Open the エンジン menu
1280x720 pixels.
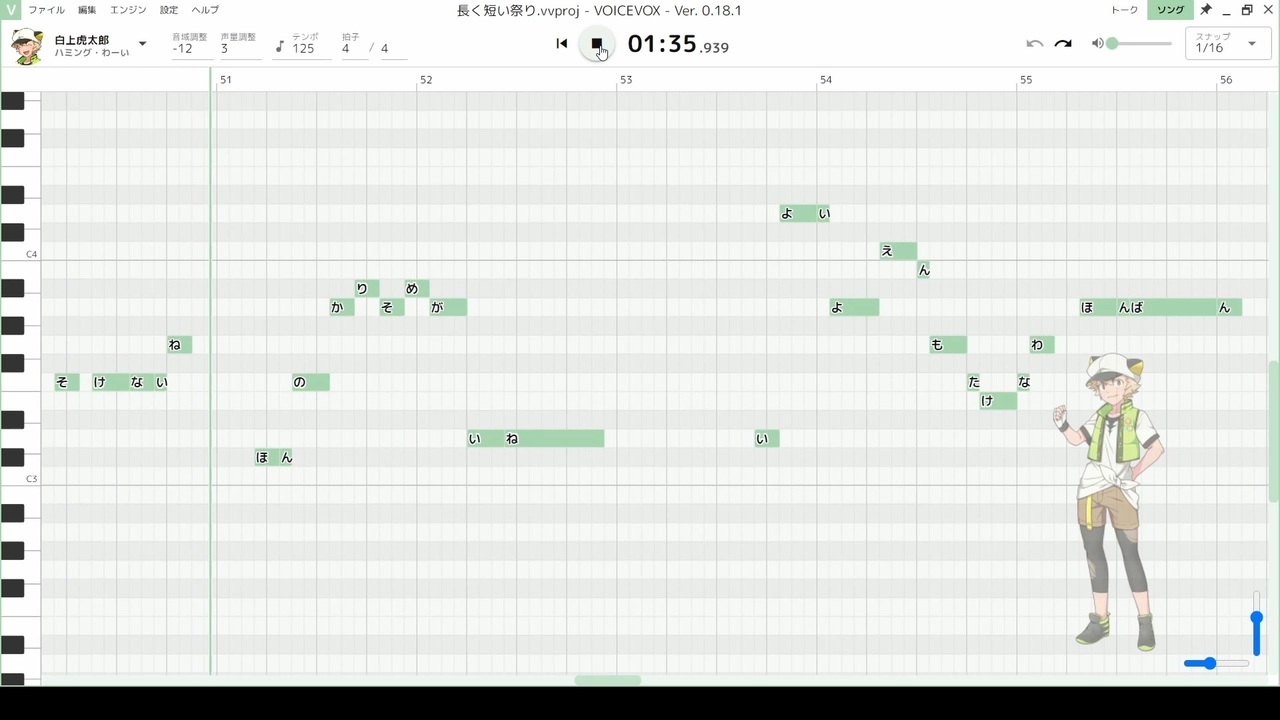click(x=128, y=10)
